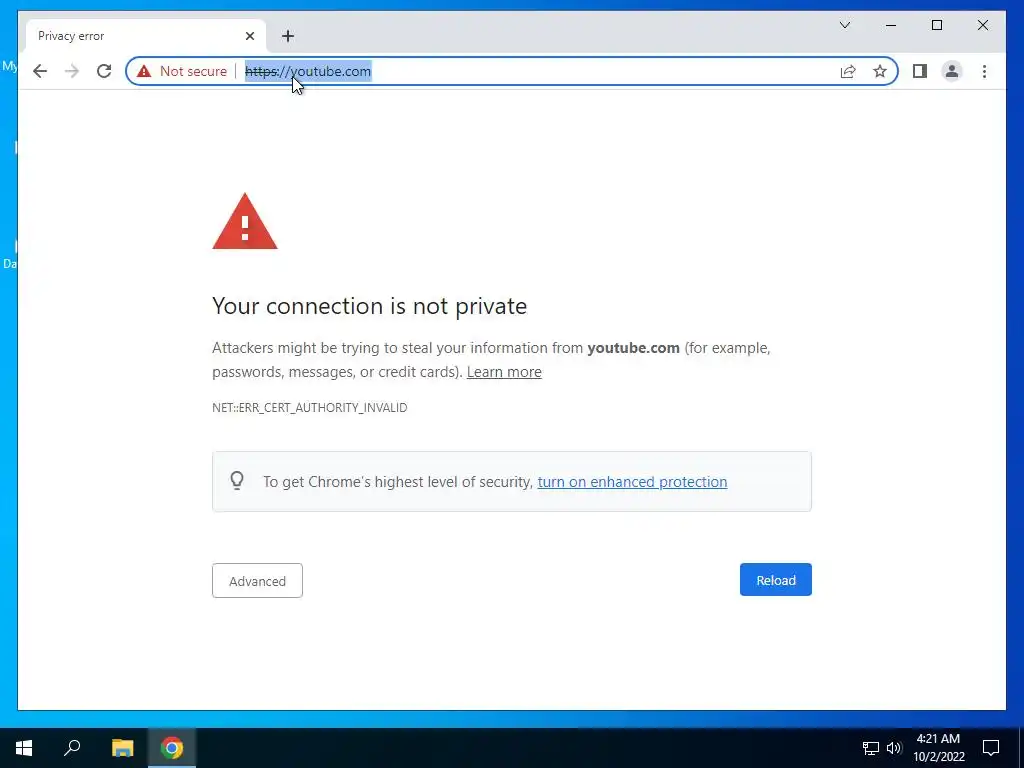Click the 'Your connection is not private' heading
1024x768 pixels.
(x=370, y=306)
